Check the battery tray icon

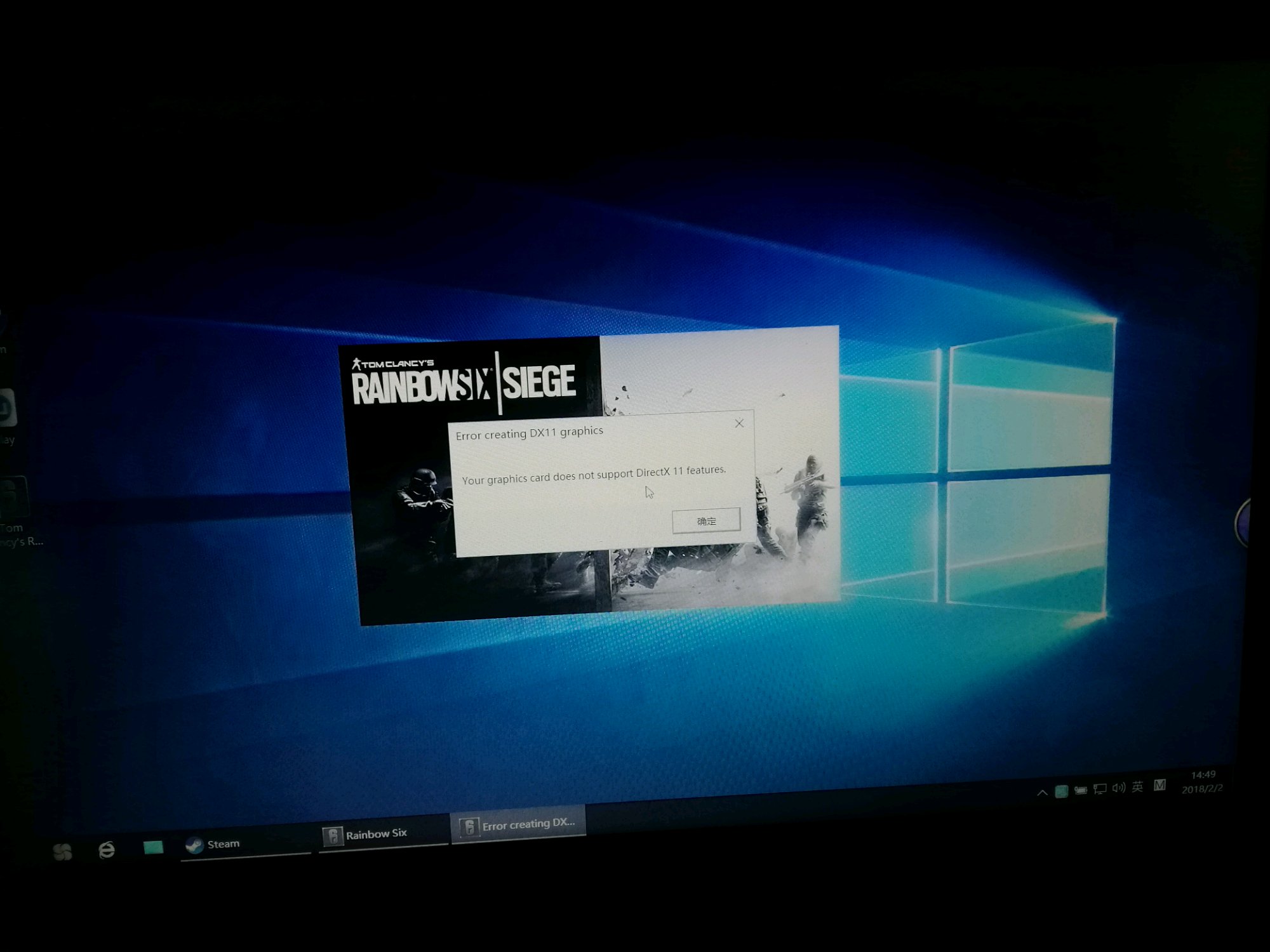(x=1081, y=790)
